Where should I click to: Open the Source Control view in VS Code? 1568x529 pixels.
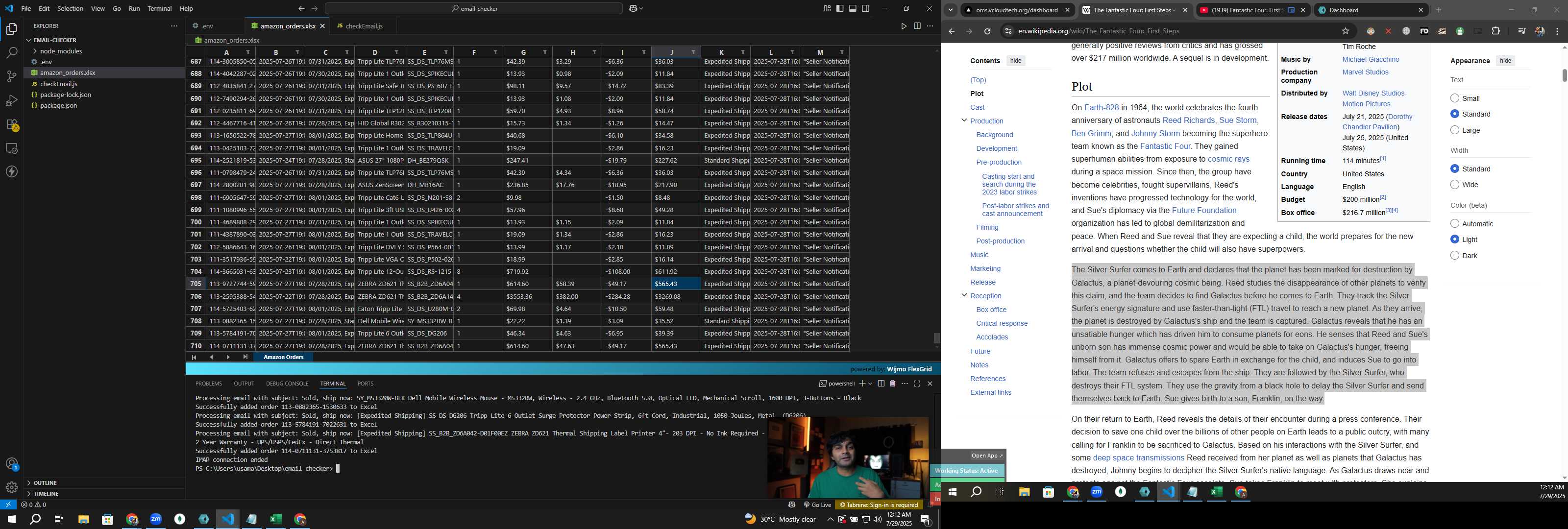pyautogui.click(x=12, y=77)
